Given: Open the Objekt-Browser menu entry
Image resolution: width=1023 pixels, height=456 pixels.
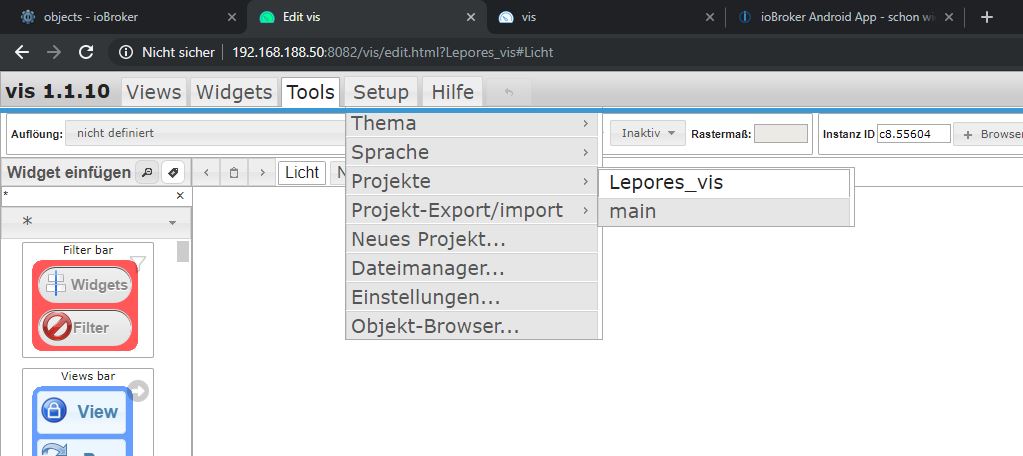Looking at the screenshot, I should click(472, 326).
